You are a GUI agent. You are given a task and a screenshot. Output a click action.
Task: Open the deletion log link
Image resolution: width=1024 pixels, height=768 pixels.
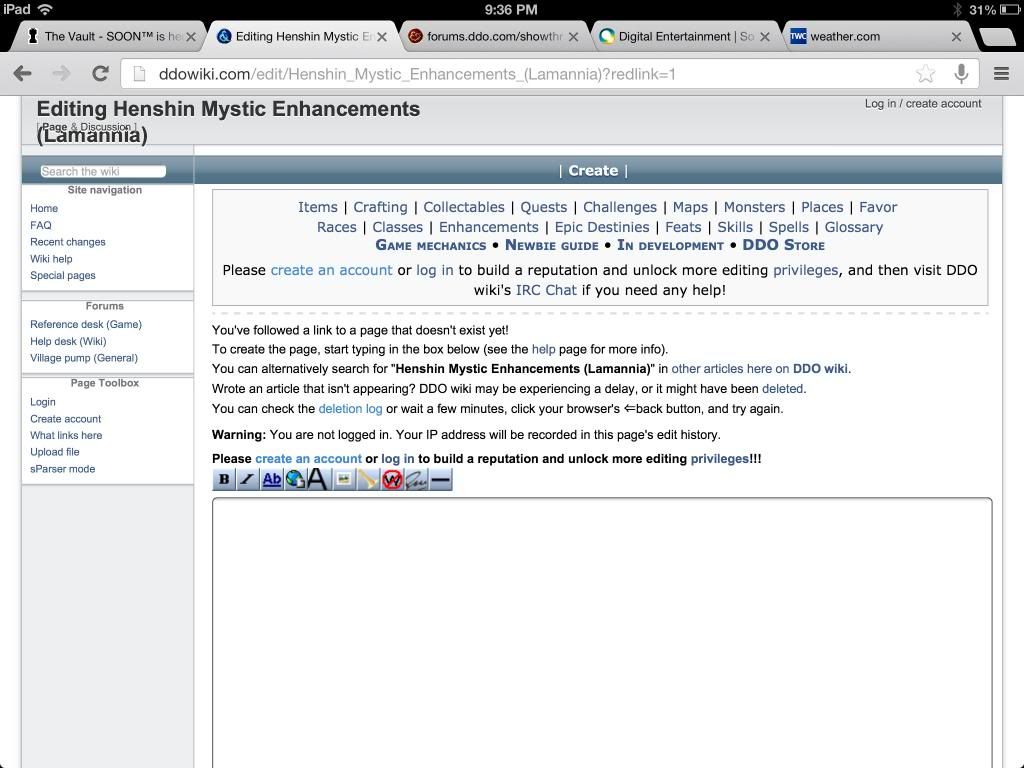tap(350, 409)
